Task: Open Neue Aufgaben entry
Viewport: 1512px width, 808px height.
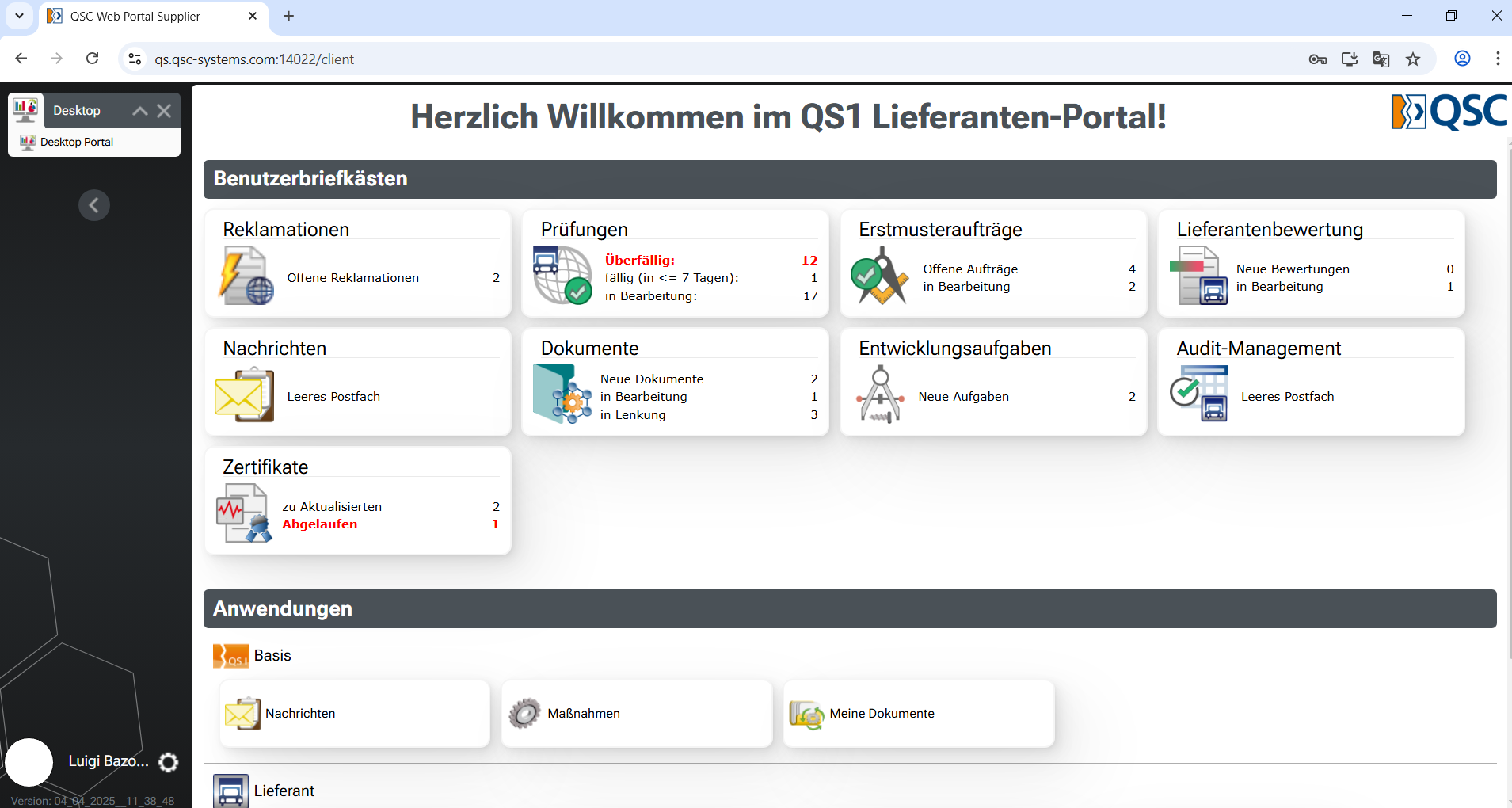Action: (1027, 397)
